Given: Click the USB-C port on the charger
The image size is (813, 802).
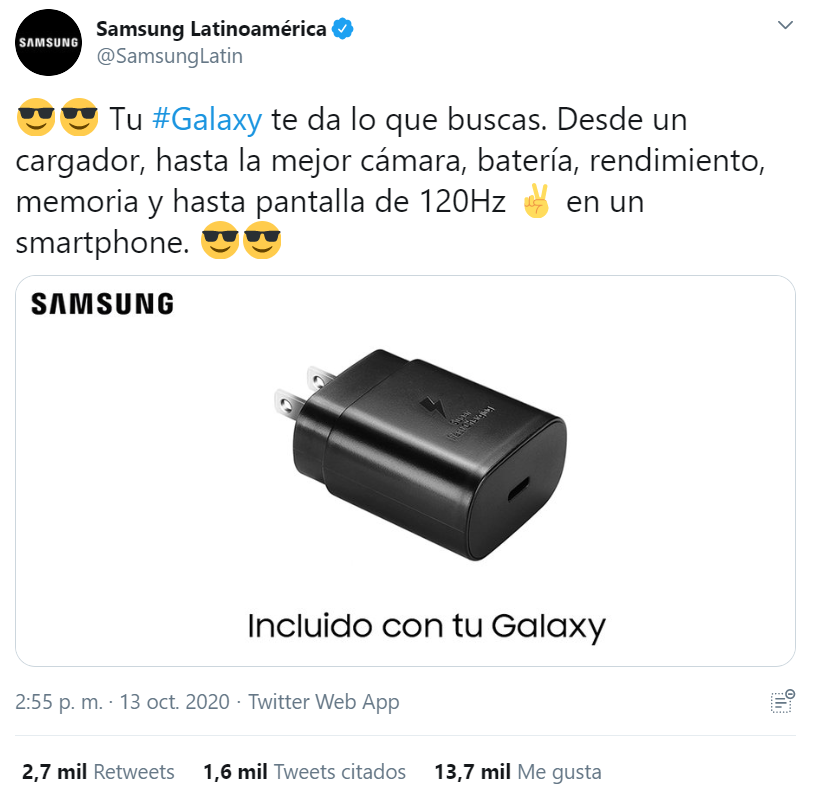Looking at the screenshot, I should click(518, 489).
